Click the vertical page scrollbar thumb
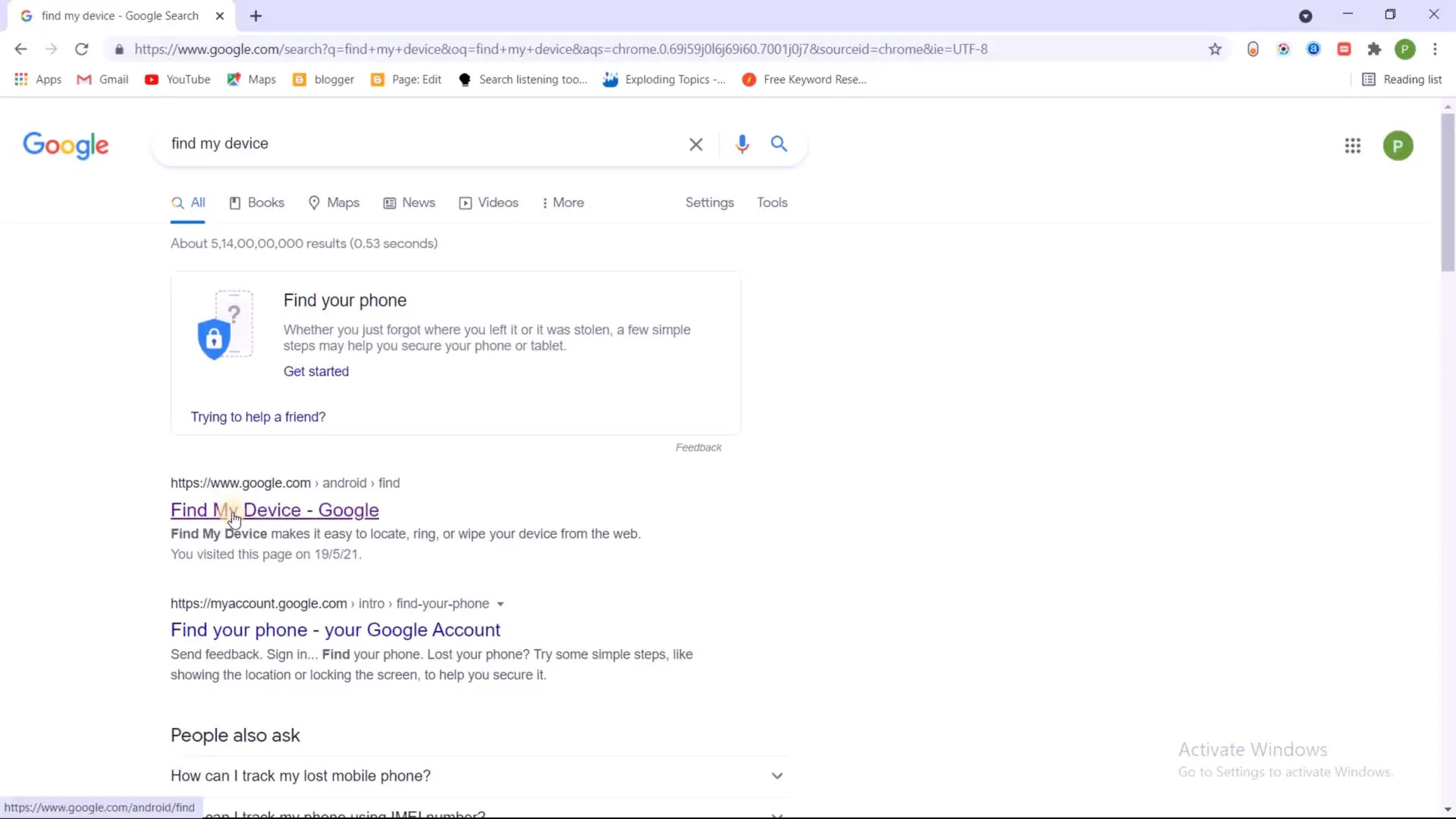Image resolution: width=1456 pixels, height=819 pixels. pyautogui.click(x=1448, y=193)
